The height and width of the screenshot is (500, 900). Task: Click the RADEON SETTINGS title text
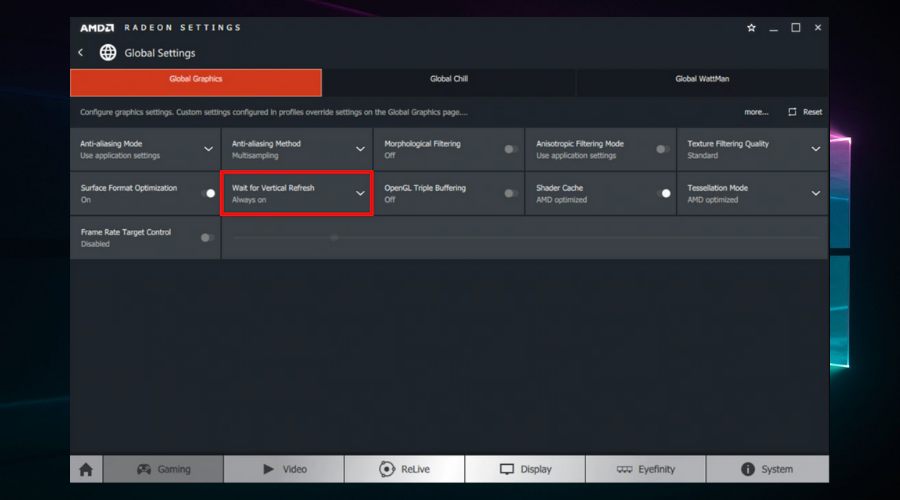pyautogui.click(x=183, y=28)
